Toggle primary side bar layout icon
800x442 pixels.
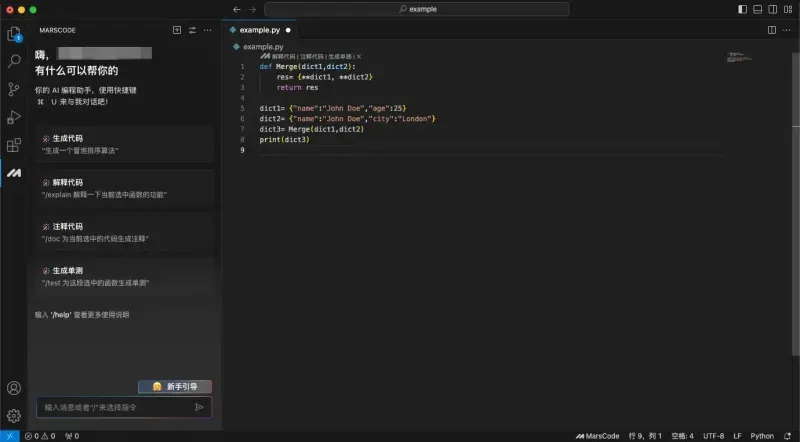pos(742,9)
